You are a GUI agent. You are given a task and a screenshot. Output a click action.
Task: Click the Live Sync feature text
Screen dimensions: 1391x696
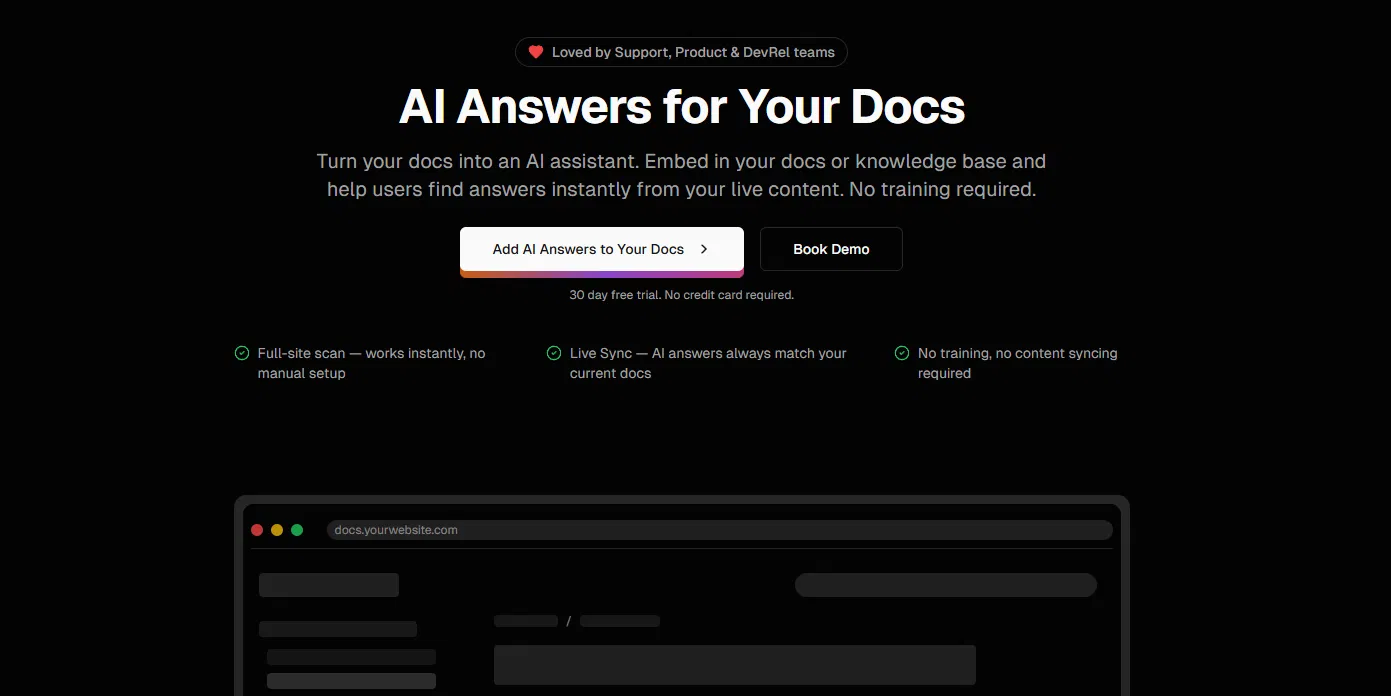pos(708,363)
